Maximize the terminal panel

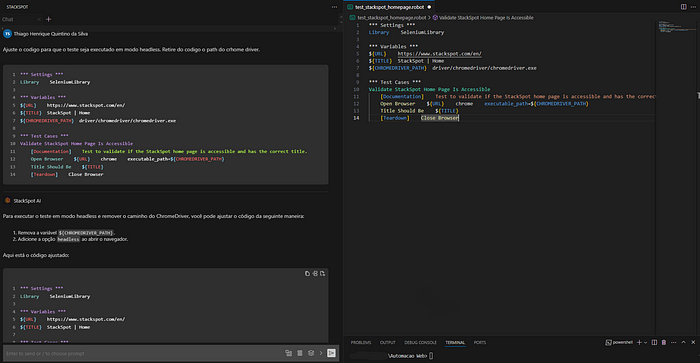pos(683,342)
